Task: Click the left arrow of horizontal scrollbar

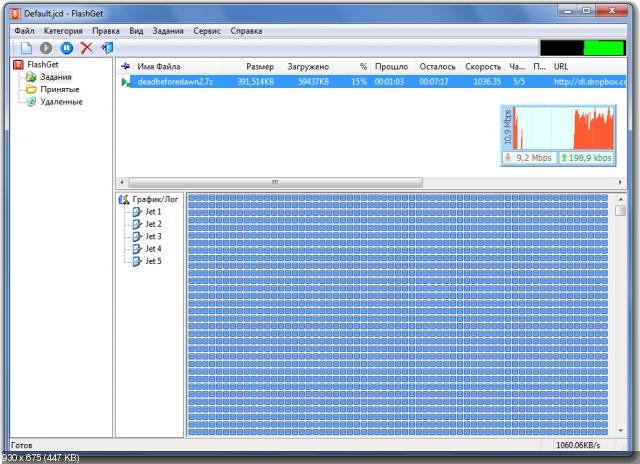Action: [122, 182]
